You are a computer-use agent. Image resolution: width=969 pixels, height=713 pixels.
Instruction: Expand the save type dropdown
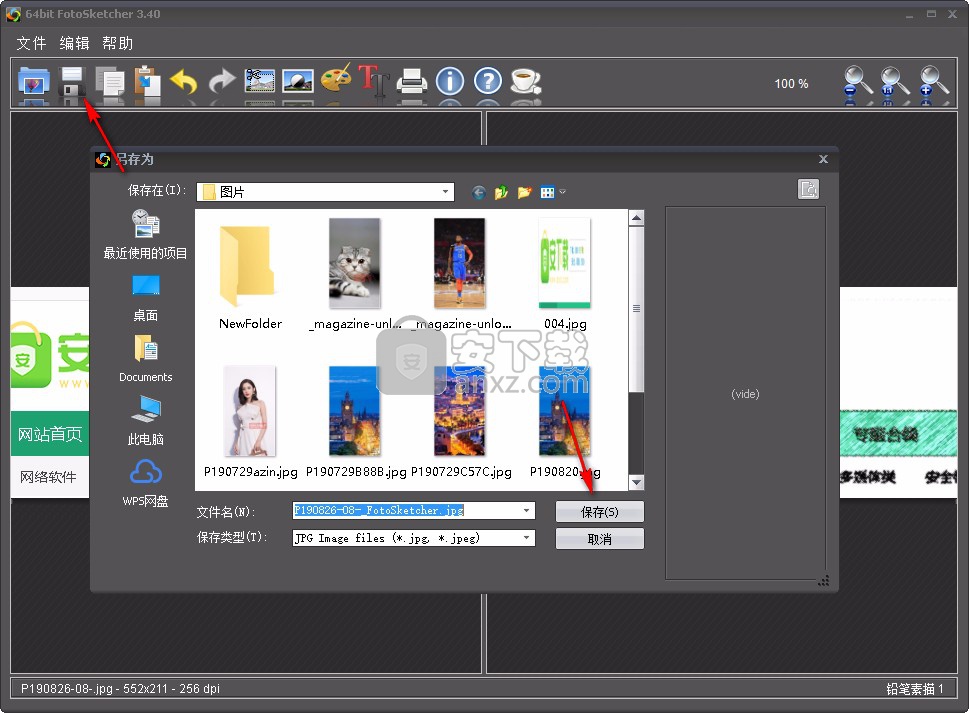pos(526,538)
